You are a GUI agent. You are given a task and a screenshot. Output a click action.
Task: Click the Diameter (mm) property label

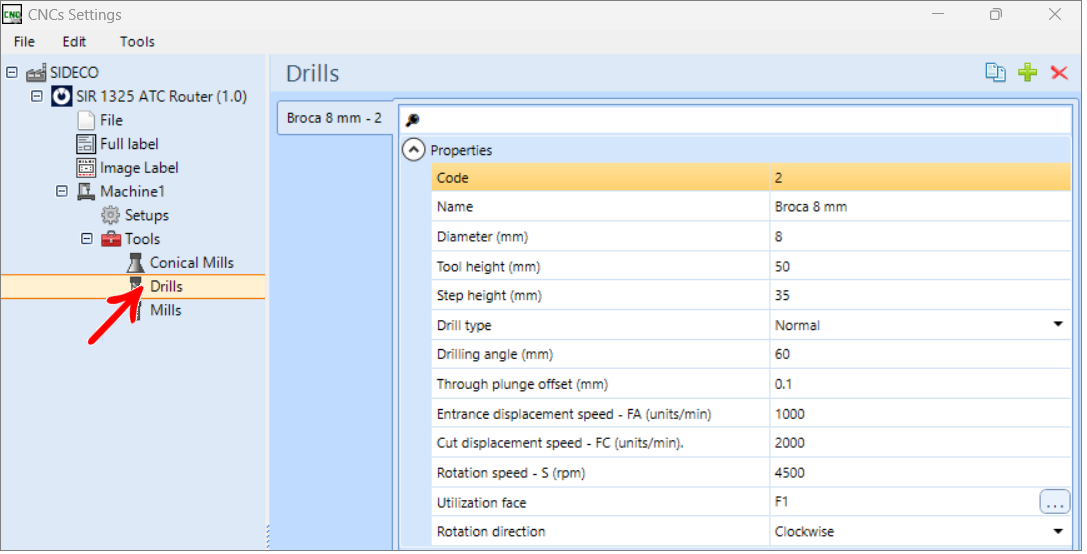pyautogui.click(x=482, y=237)
